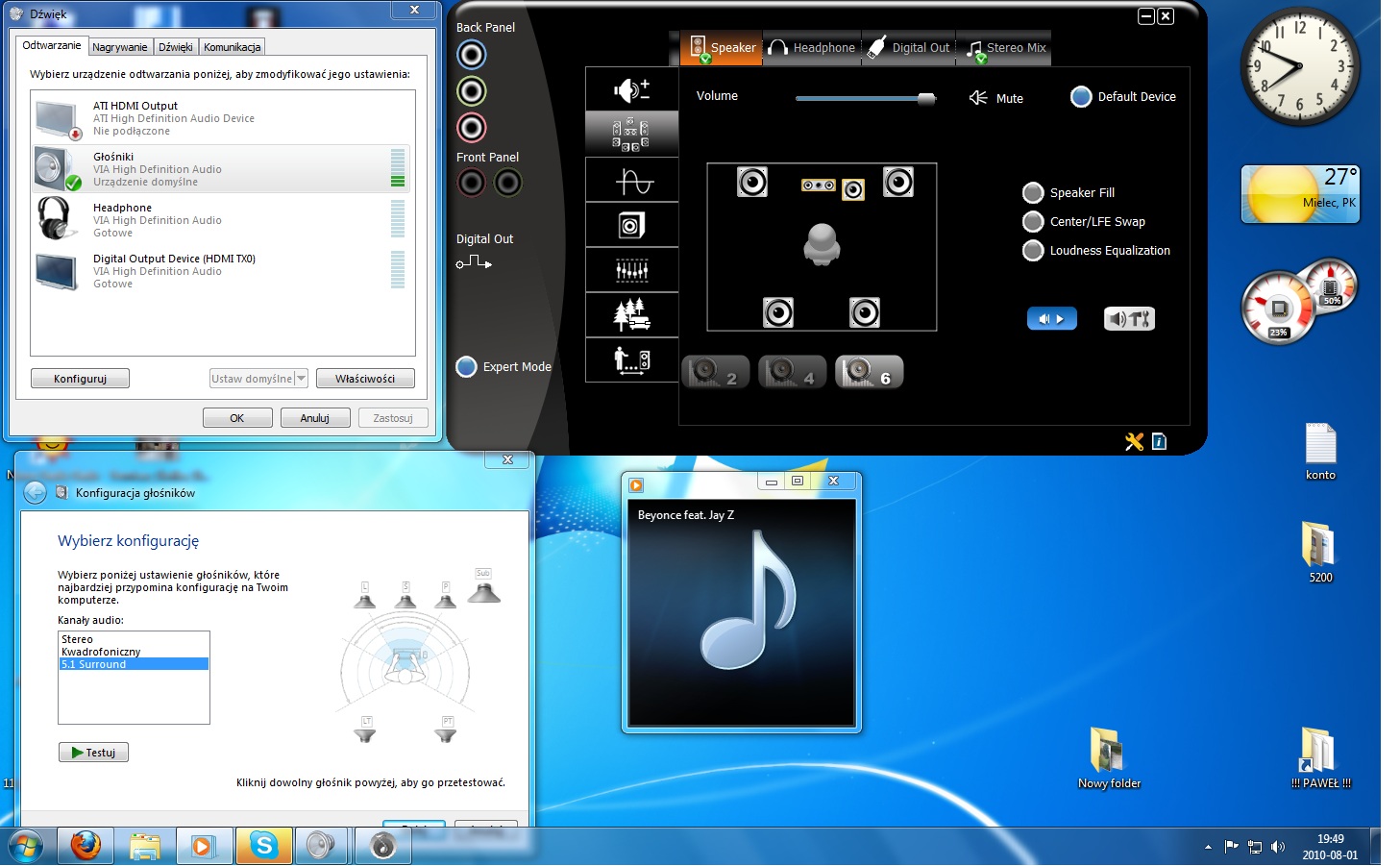The image size is (1400, 866).
Task: Select ATI HDMI Output device
Action: (x=222, y=118)
